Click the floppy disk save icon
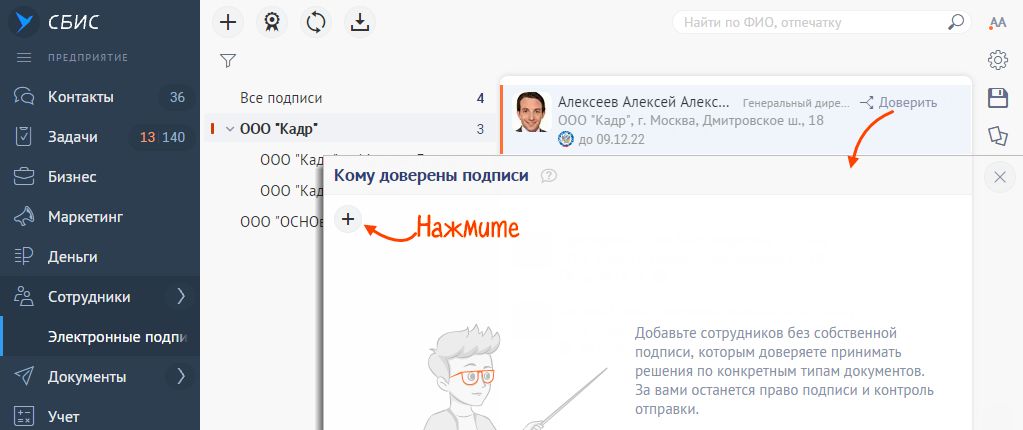 pyautogui.click(x=998, y=98)
